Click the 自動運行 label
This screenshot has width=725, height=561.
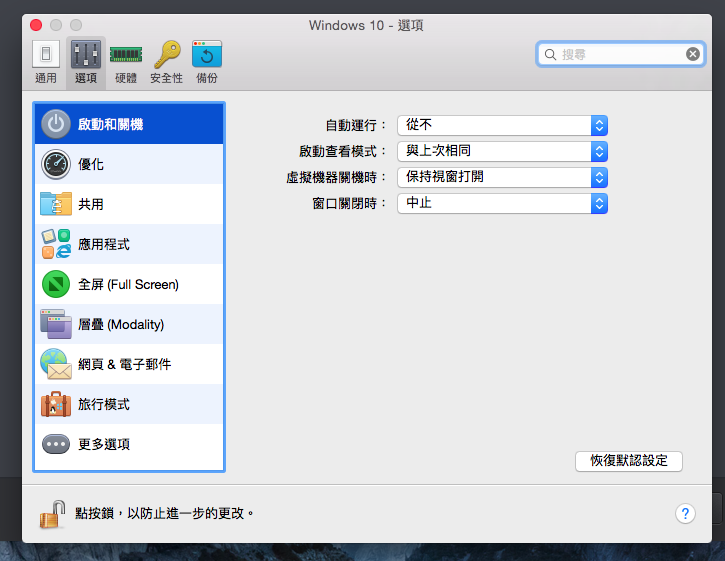[356, 125]
